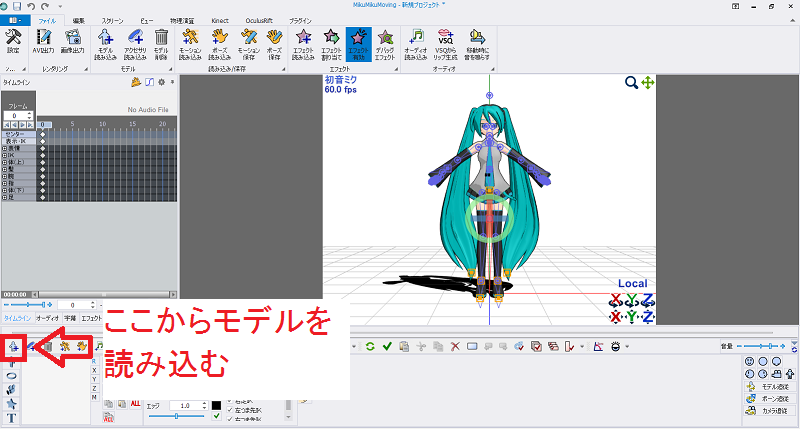Switch to the OculusRift ribbon tab

pyautogui.click(x=259, y=21)
